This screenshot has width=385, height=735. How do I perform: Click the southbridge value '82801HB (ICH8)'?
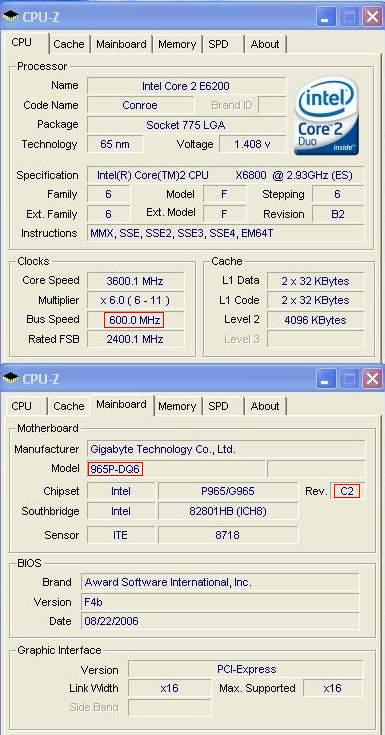click(228, 511)
